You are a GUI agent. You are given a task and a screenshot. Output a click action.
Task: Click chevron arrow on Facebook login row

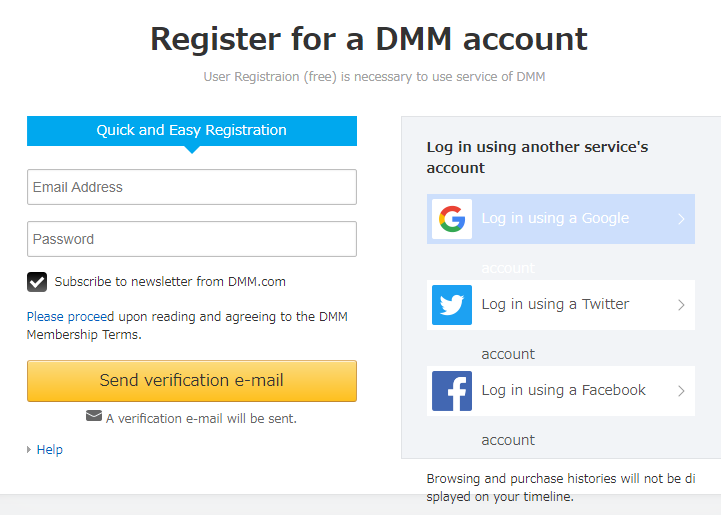click(x=681, y=391)
